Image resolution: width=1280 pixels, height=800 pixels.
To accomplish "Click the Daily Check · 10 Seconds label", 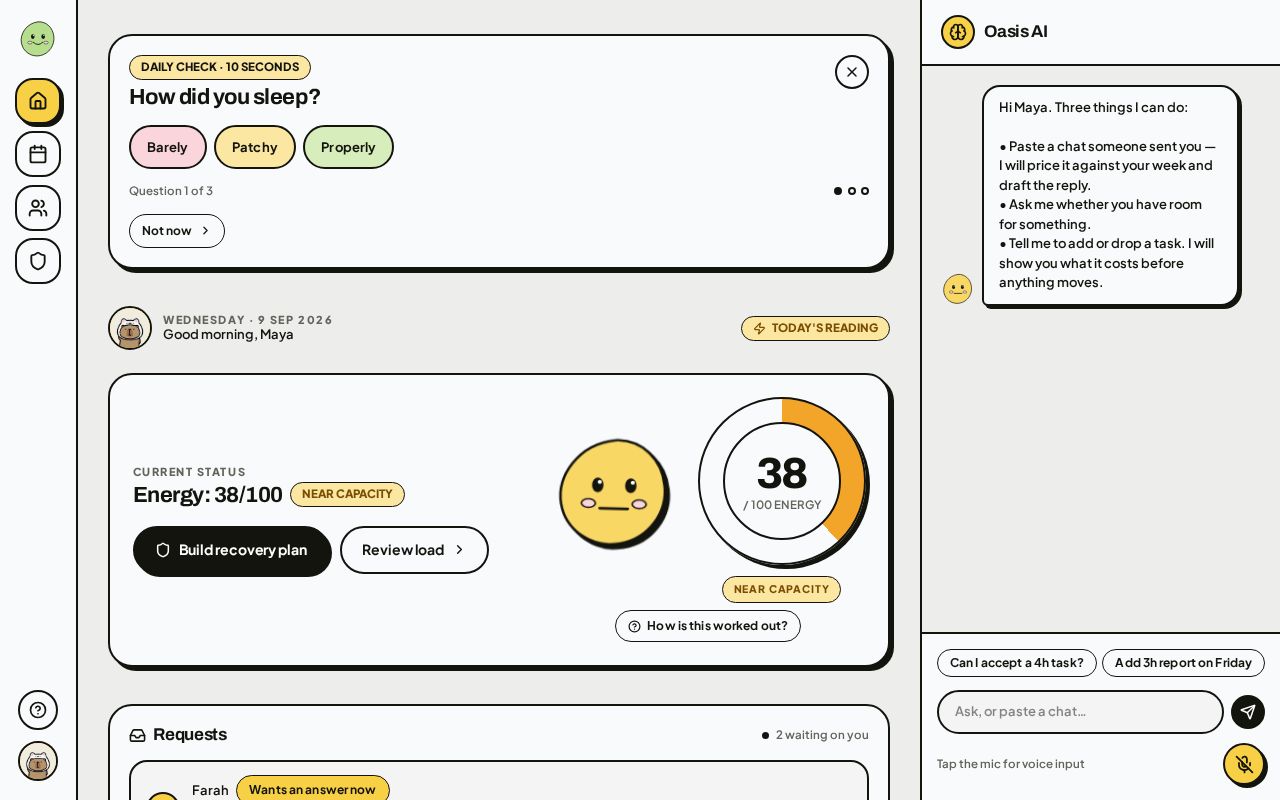I will (220, 67).
